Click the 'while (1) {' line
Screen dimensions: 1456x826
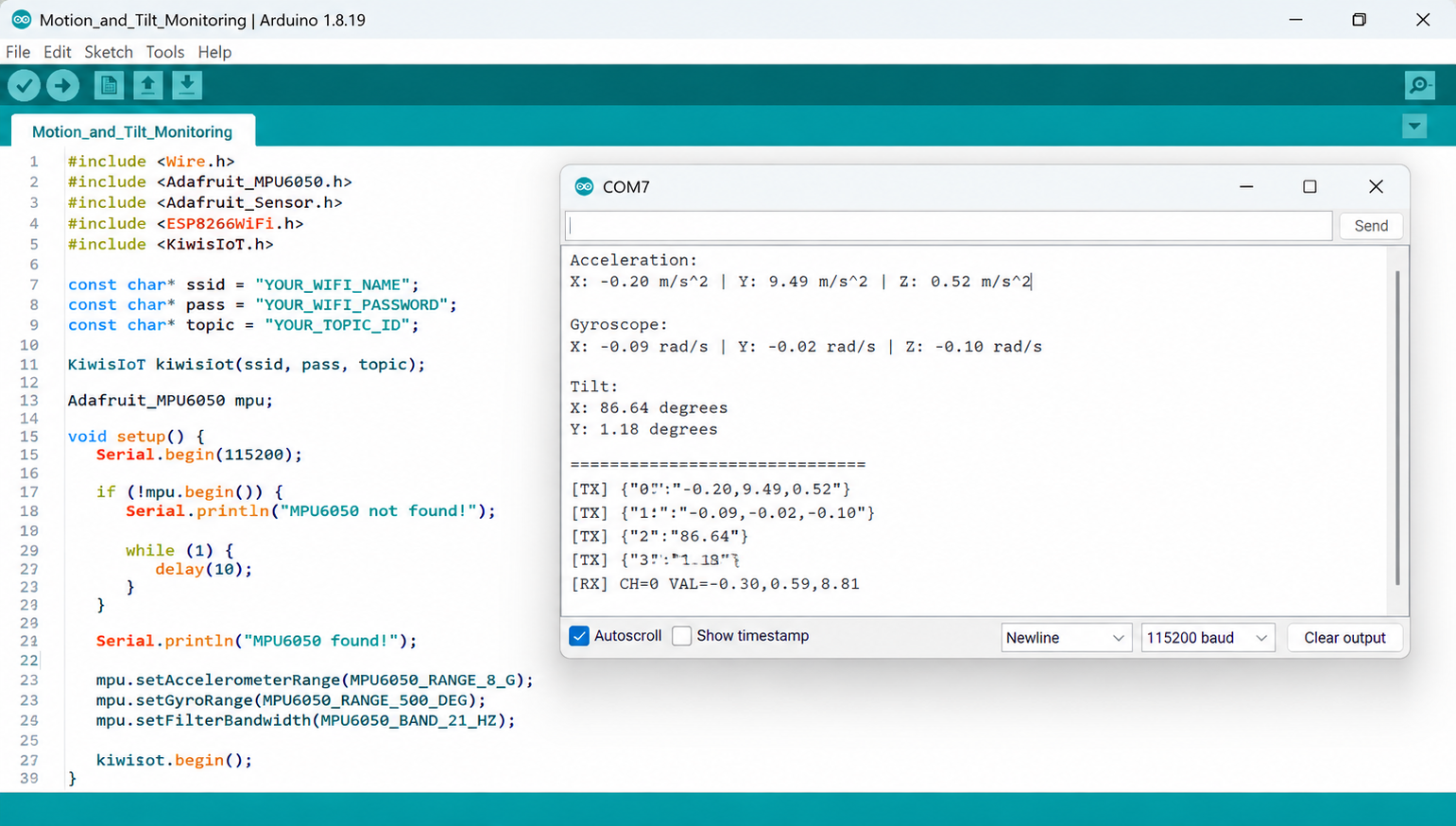point(180,550)
